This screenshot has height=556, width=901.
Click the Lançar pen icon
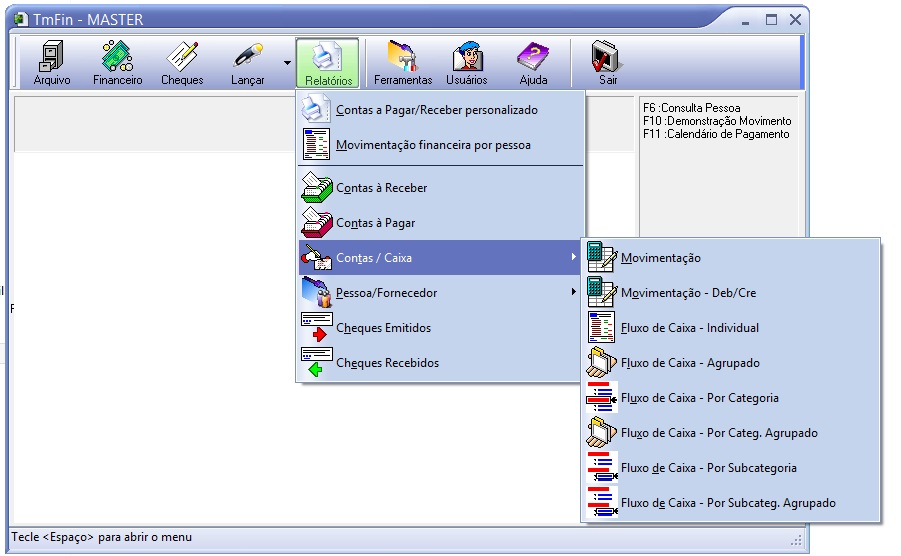tap(247, 63)
